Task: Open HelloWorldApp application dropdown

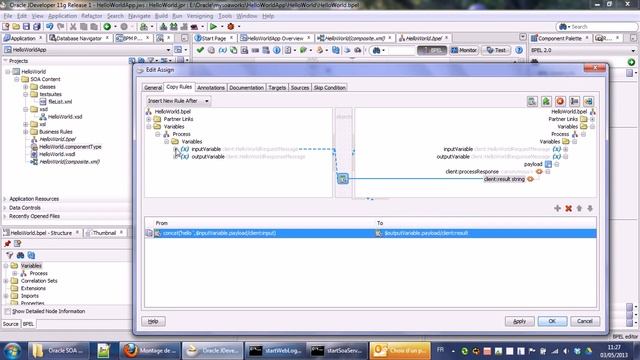Action: pos(168,50)
